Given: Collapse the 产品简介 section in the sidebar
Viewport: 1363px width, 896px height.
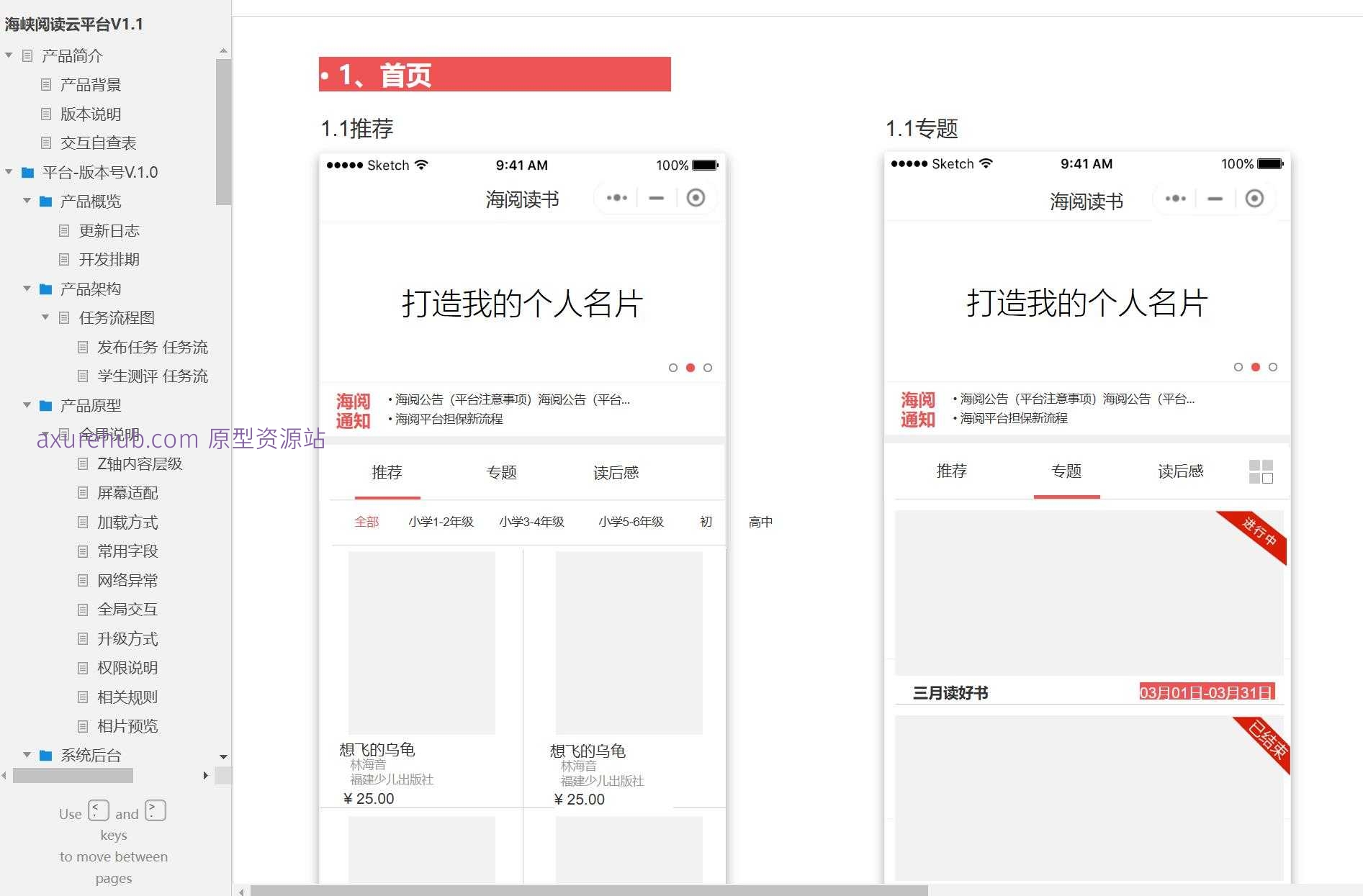Looking at the screenshot, I should coord(8,55).
